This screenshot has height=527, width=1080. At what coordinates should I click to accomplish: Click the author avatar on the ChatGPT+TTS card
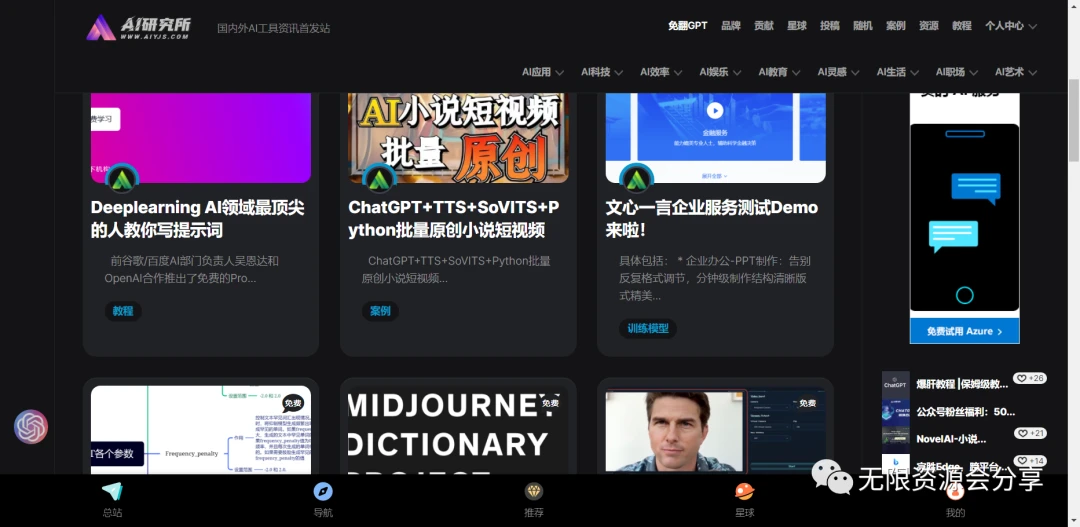click(380, 180)
